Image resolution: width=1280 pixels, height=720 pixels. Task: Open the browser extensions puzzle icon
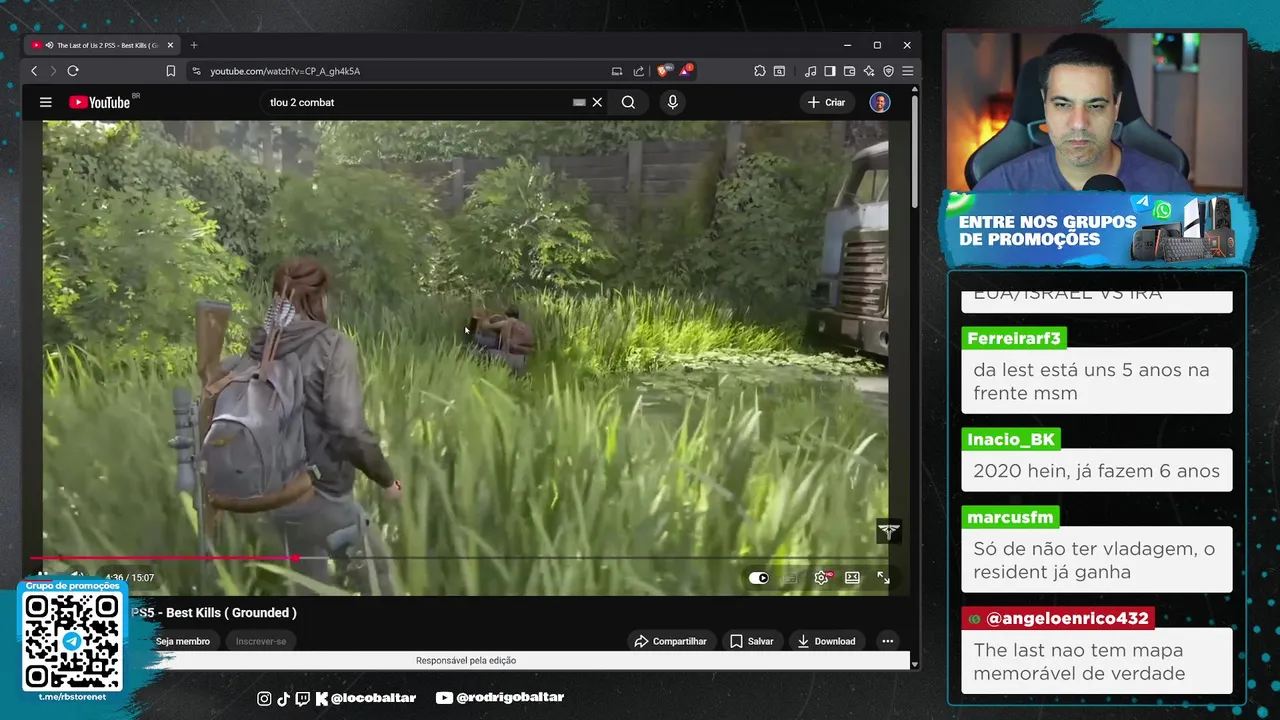point(760,71)
